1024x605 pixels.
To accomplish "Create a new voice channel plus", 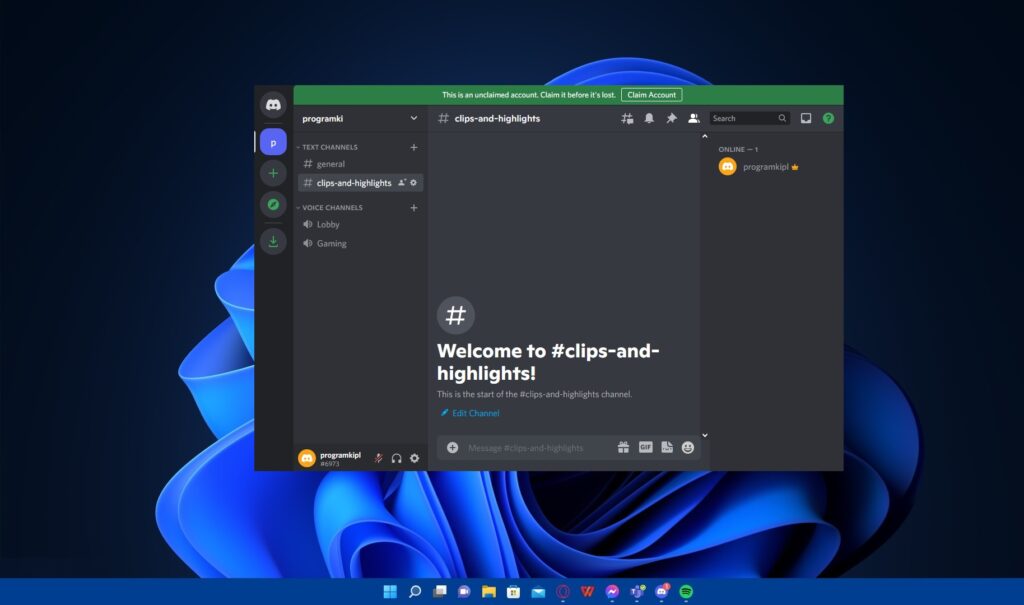I will [x=413, y=208].
